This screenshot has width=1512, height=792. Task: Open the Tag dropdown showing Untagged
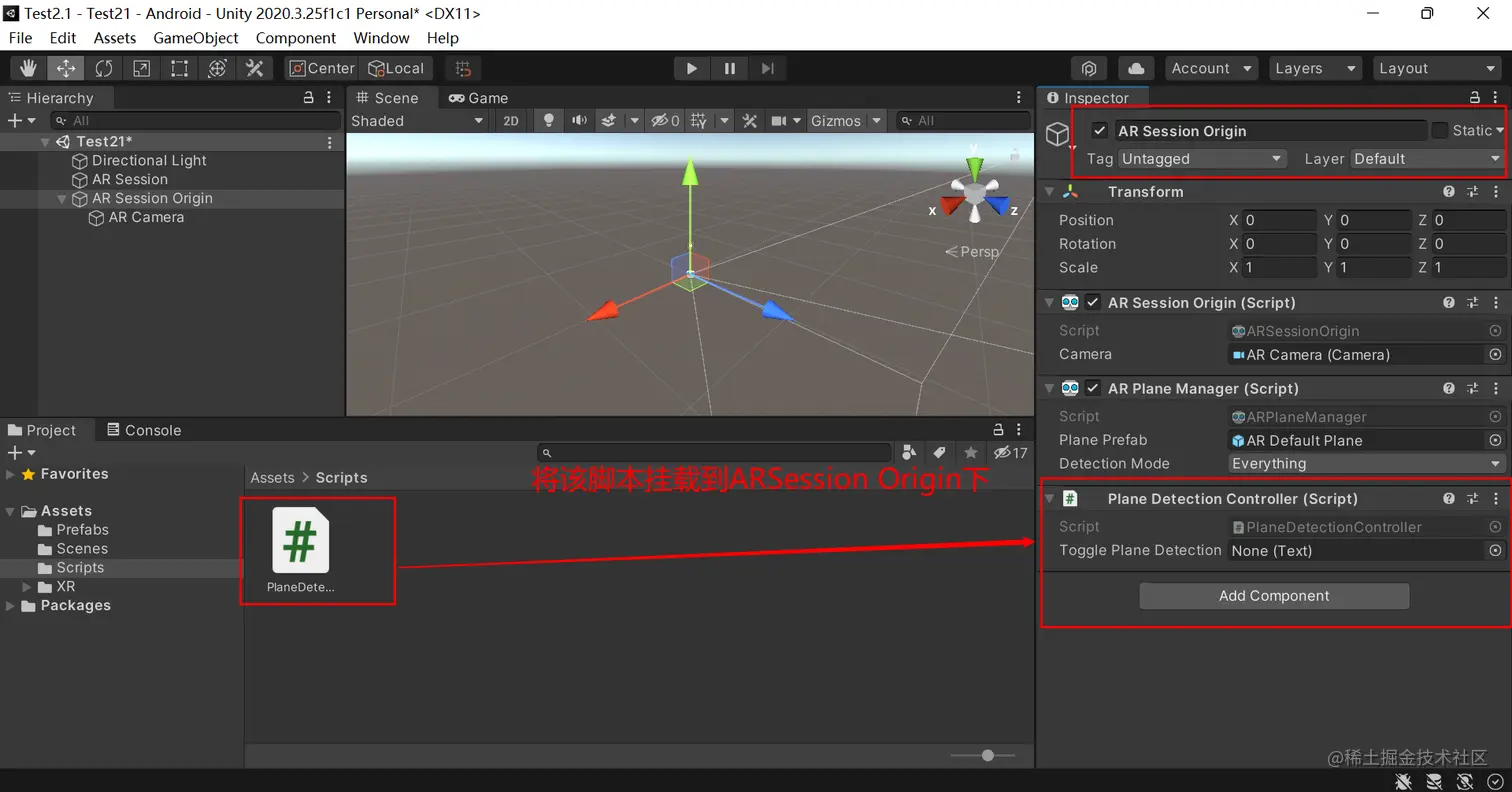tap(1201, 158)
